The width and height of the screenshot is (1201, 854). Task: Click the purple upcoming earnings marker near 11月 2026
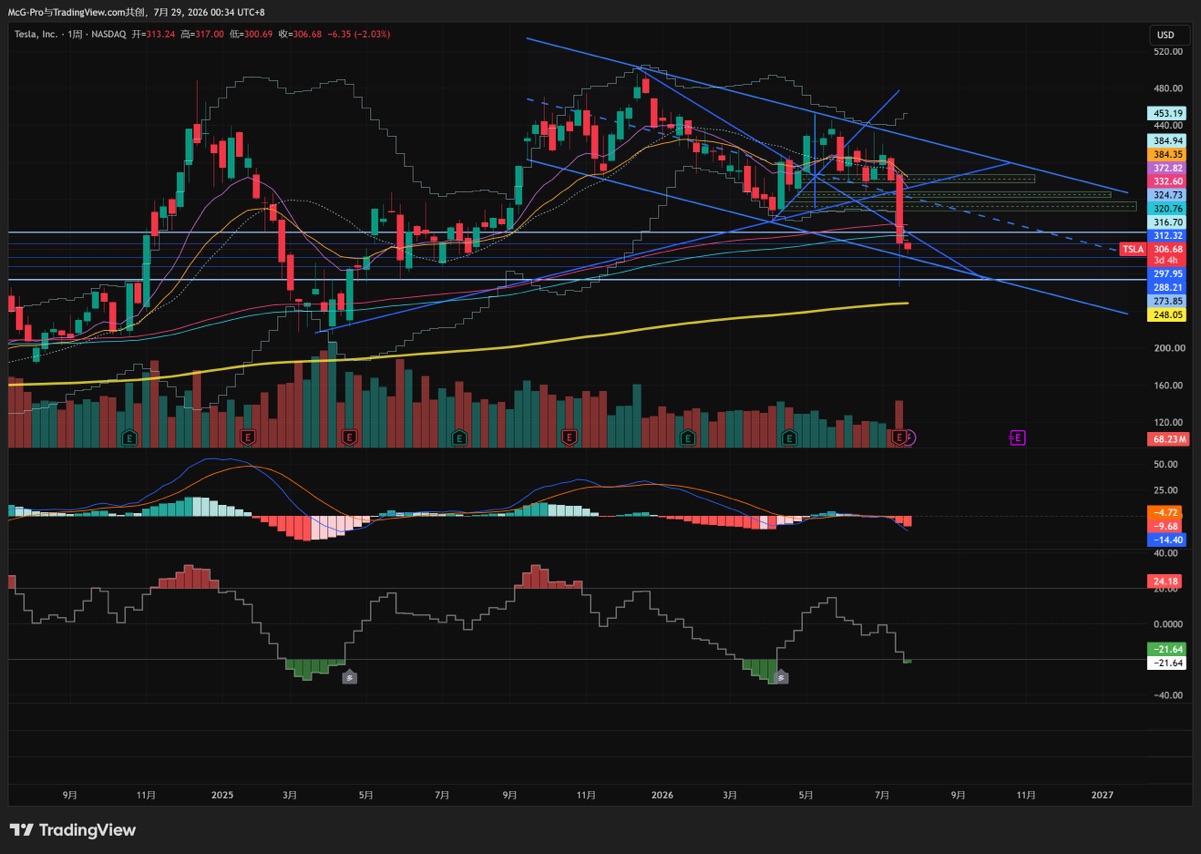[x=1017, y=437]
